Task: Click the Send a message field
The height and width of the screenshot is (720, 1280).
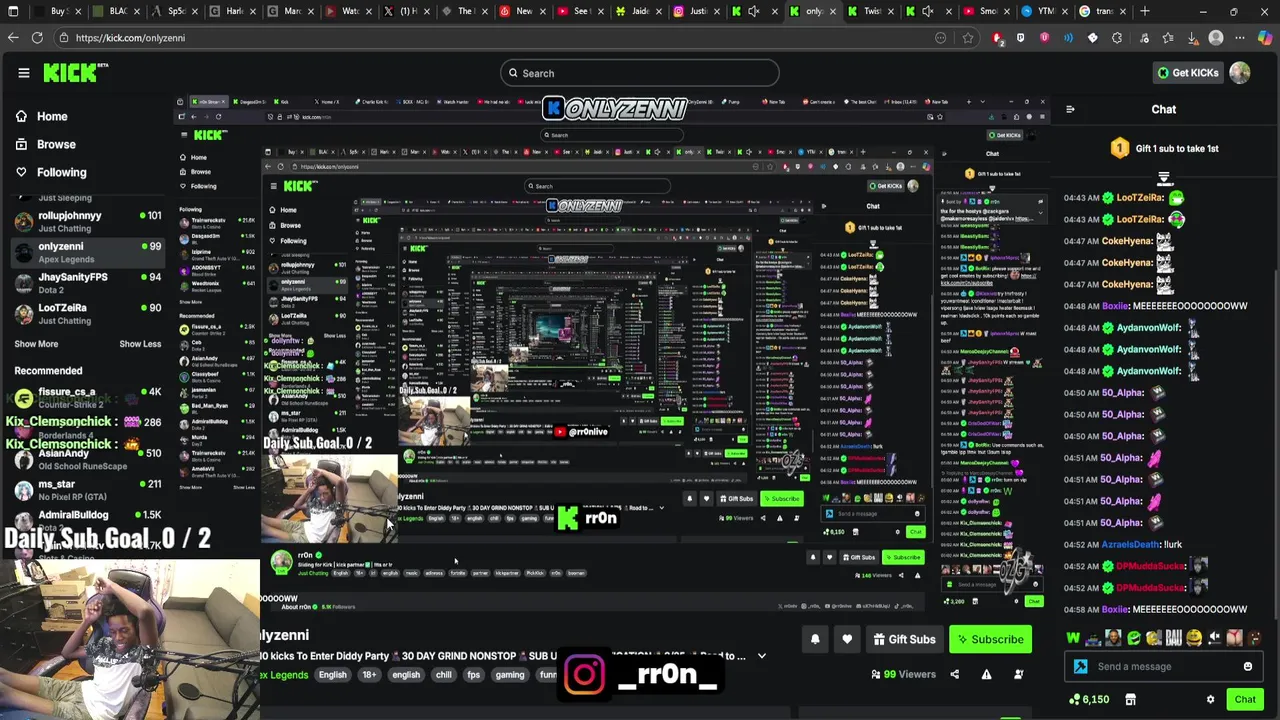Action: [x=1165, y=667]
